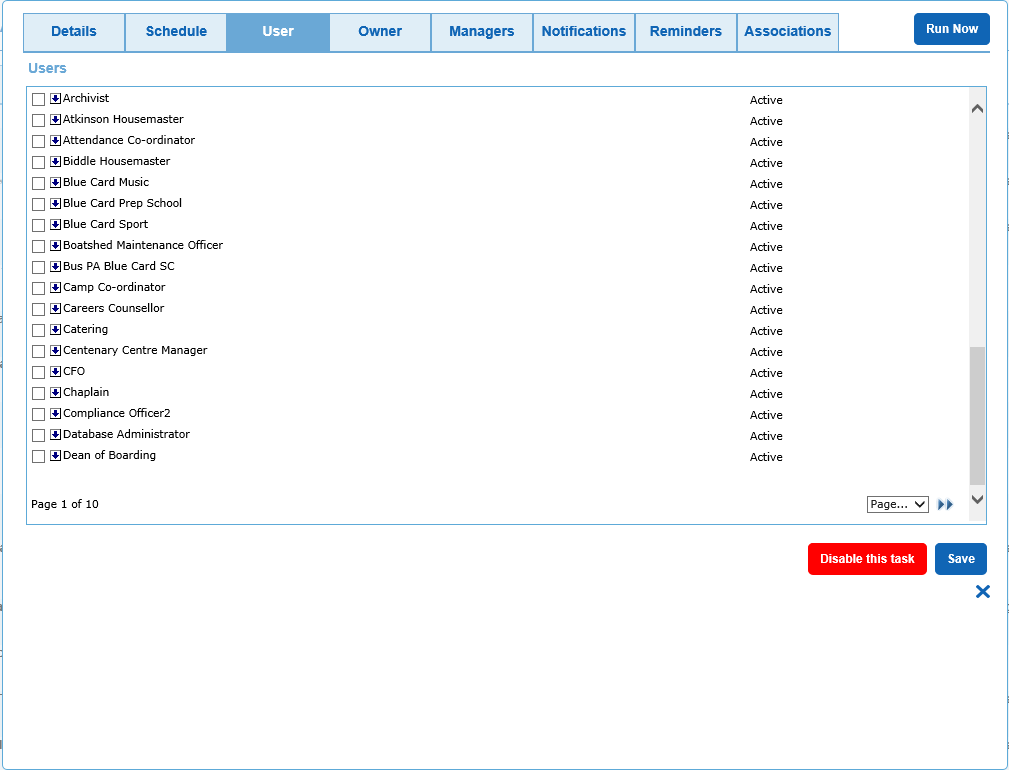Click the icon beside CFO

point(53,371)
